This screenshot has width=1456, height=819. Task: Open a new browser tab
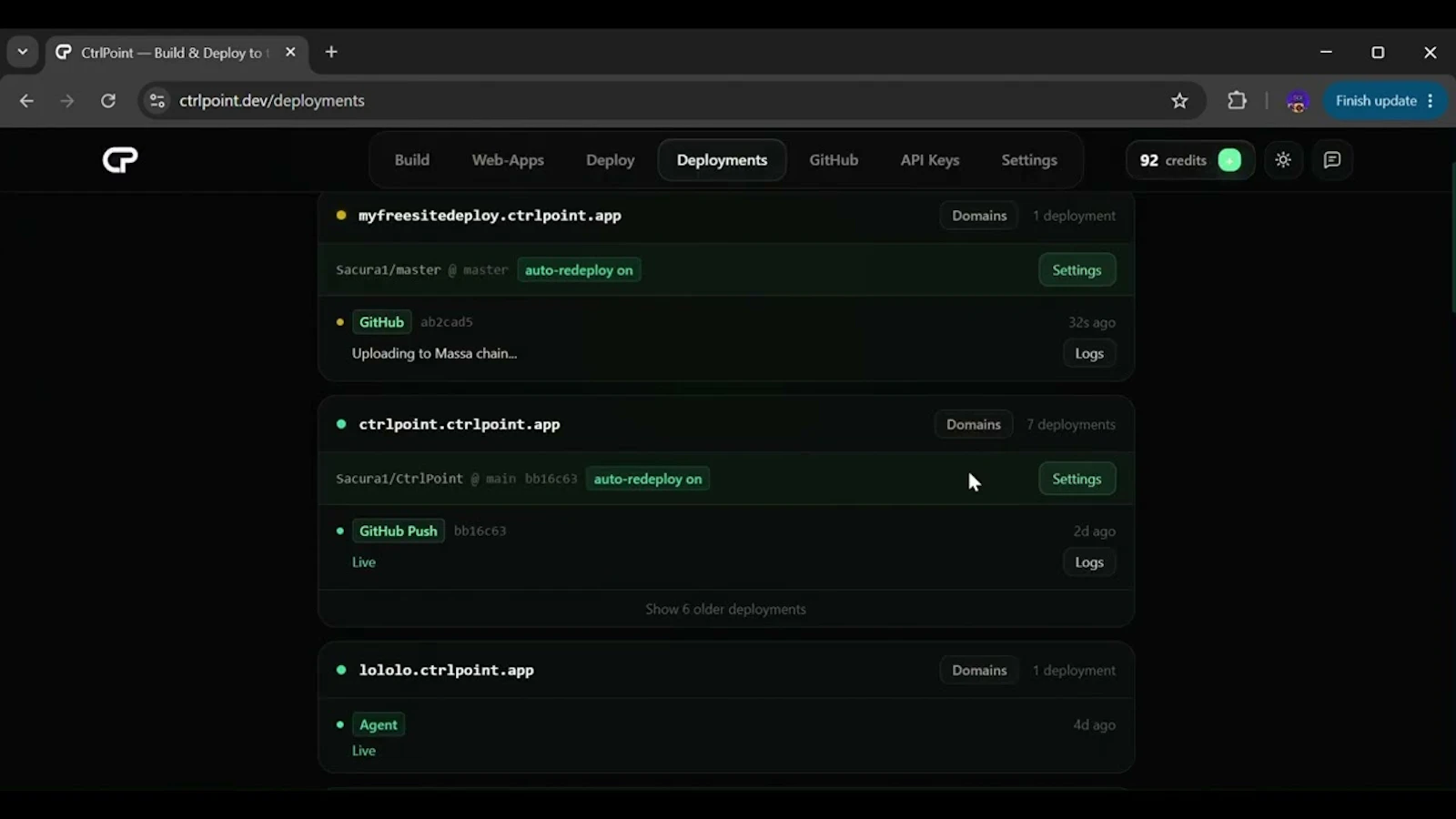coord(331,52)
